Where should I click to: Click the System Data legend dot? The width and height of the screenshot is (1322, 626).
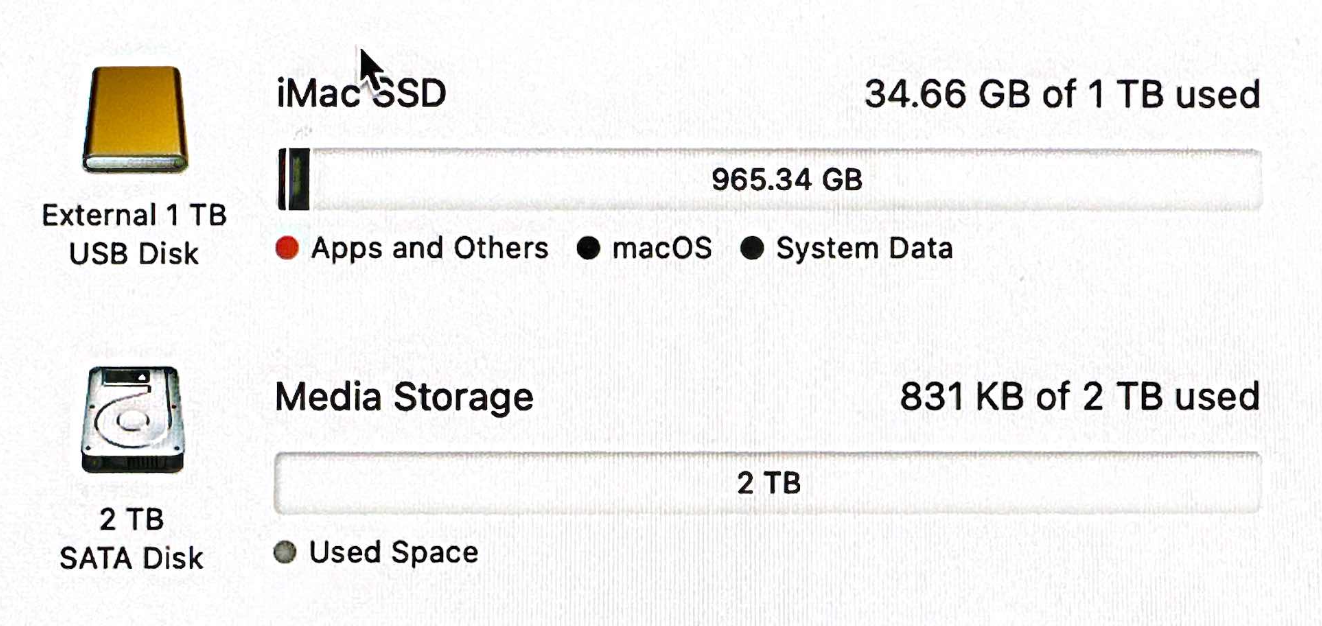pyautogui.click(x=752, y=249)
